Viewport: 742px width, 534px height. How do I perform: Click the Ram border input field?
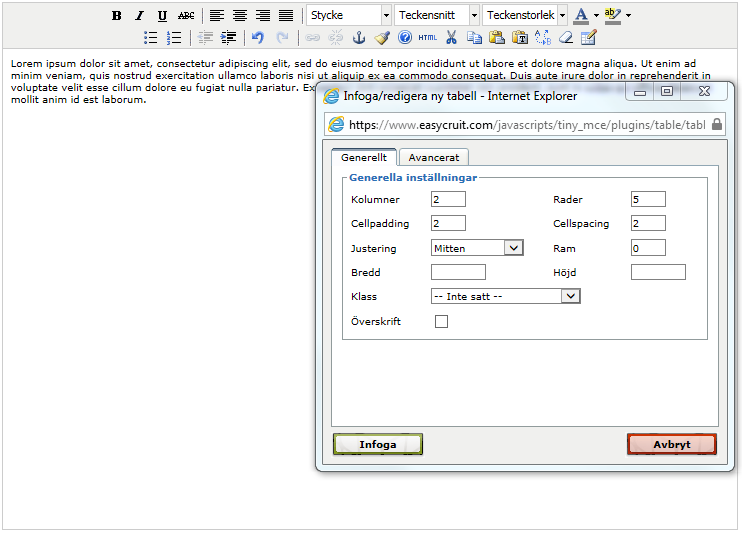[648, 248]
